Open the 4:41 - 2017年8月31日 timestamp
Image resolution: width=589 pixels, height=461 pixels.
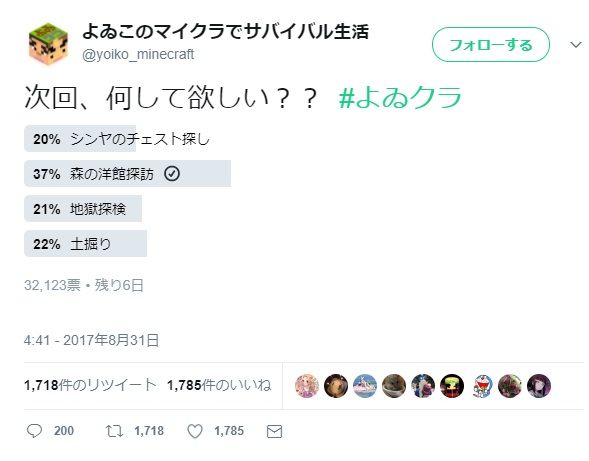tap(91, 340)
